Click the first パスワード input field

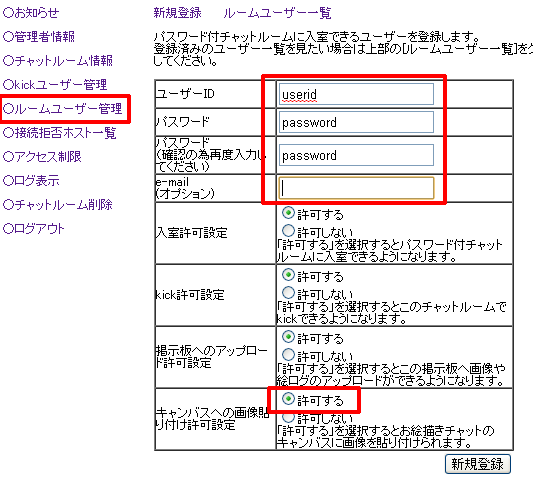click(356, 122)
